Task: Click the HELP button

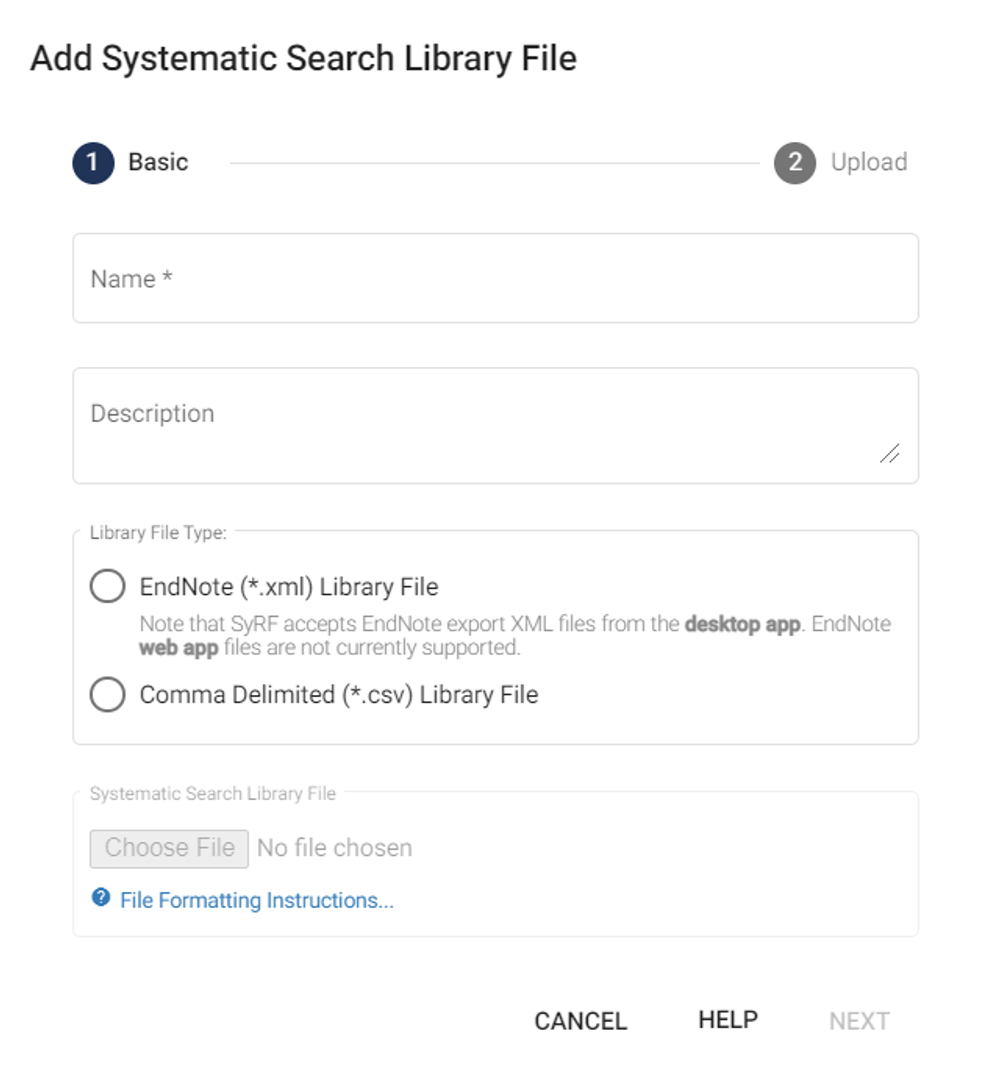Action: 728,1020
